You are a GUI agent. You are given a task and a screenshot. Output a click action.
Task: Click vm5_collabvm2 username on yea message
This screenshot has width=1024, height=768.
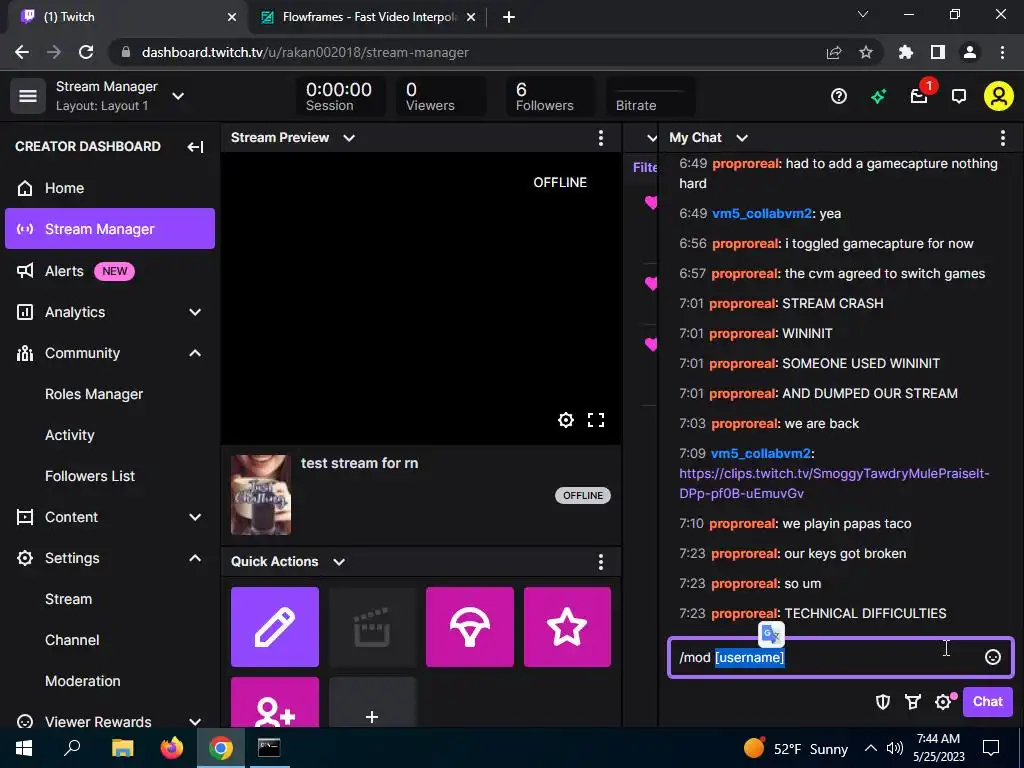point(762,214)
